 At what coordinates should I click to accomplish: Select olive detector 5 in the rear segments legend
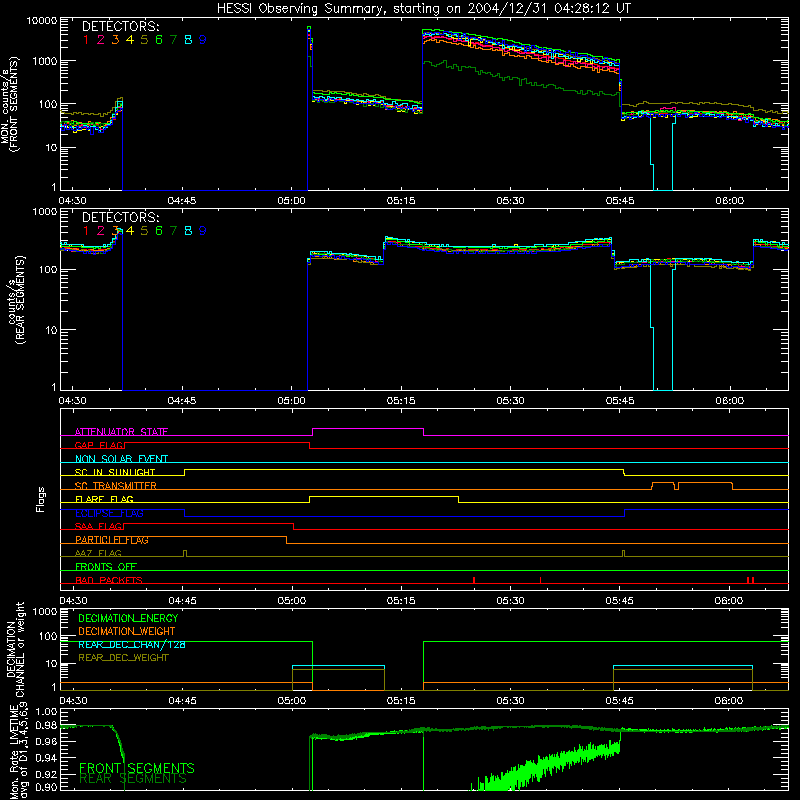click(144, 231)
